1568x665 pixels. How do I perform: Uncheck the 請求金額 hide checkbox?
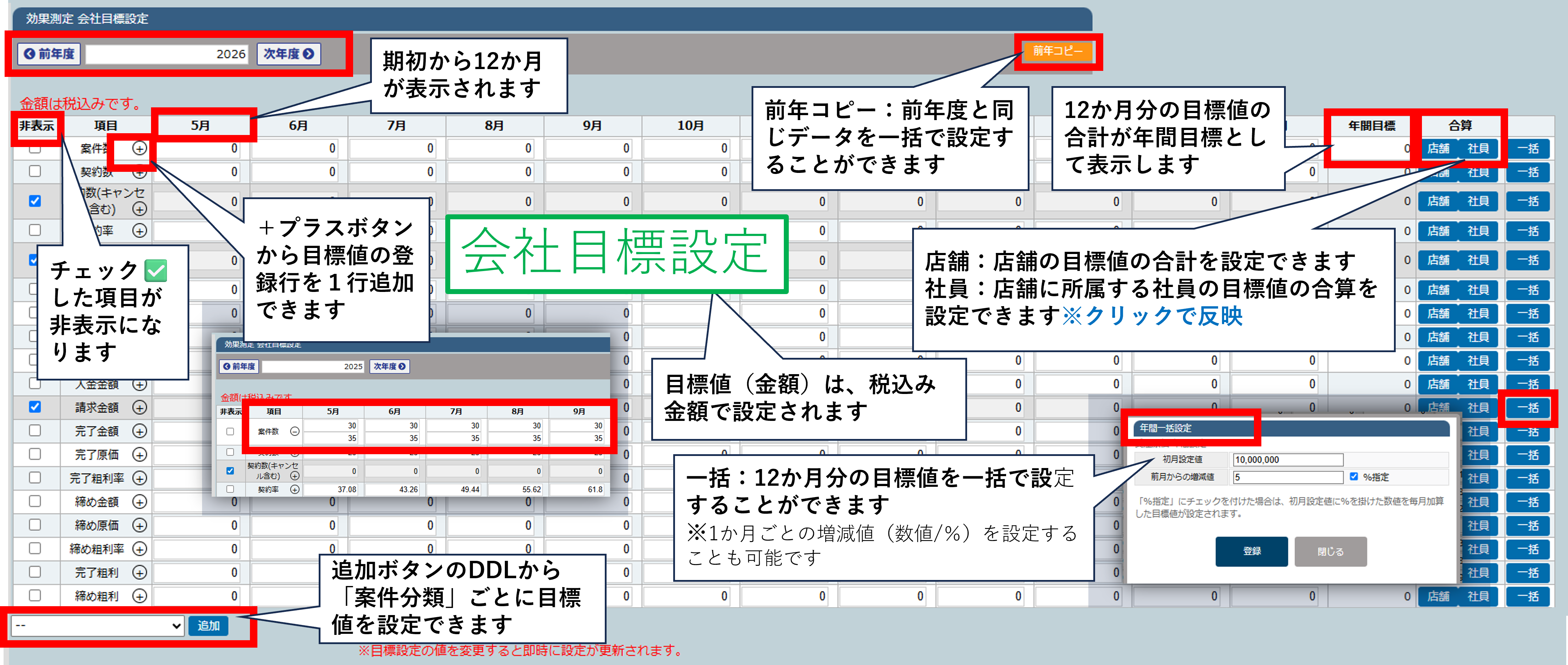click(35, 407)
